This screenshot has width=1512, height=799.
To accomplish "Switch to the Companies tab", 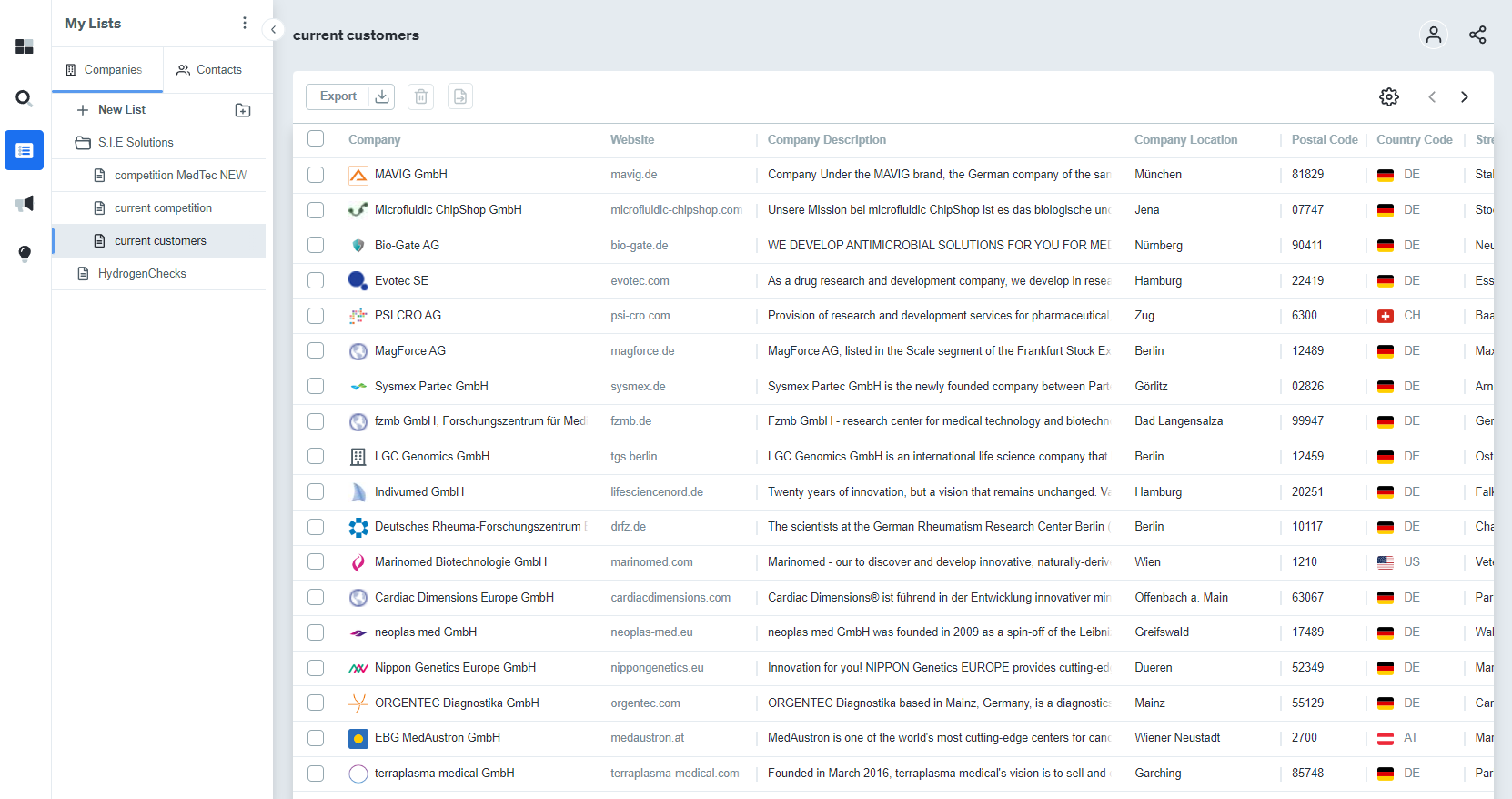I will (107, 70).
